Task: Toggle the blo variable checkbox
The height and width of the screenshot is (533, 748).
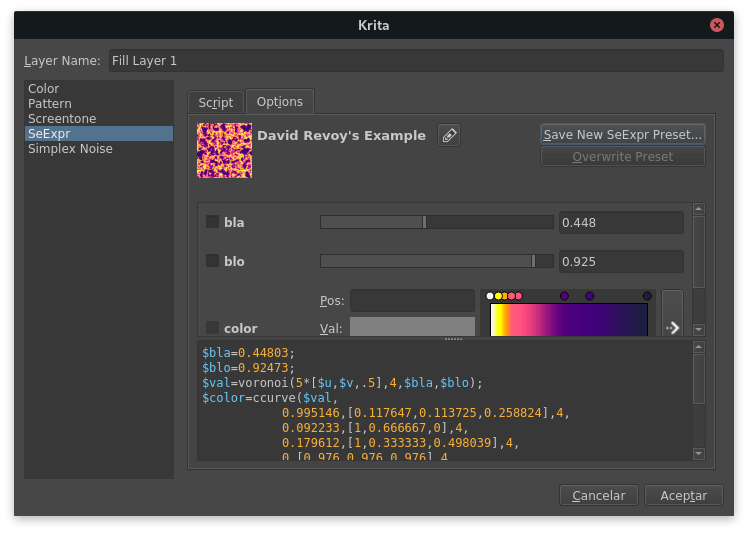Action: (x=212, y=261)
